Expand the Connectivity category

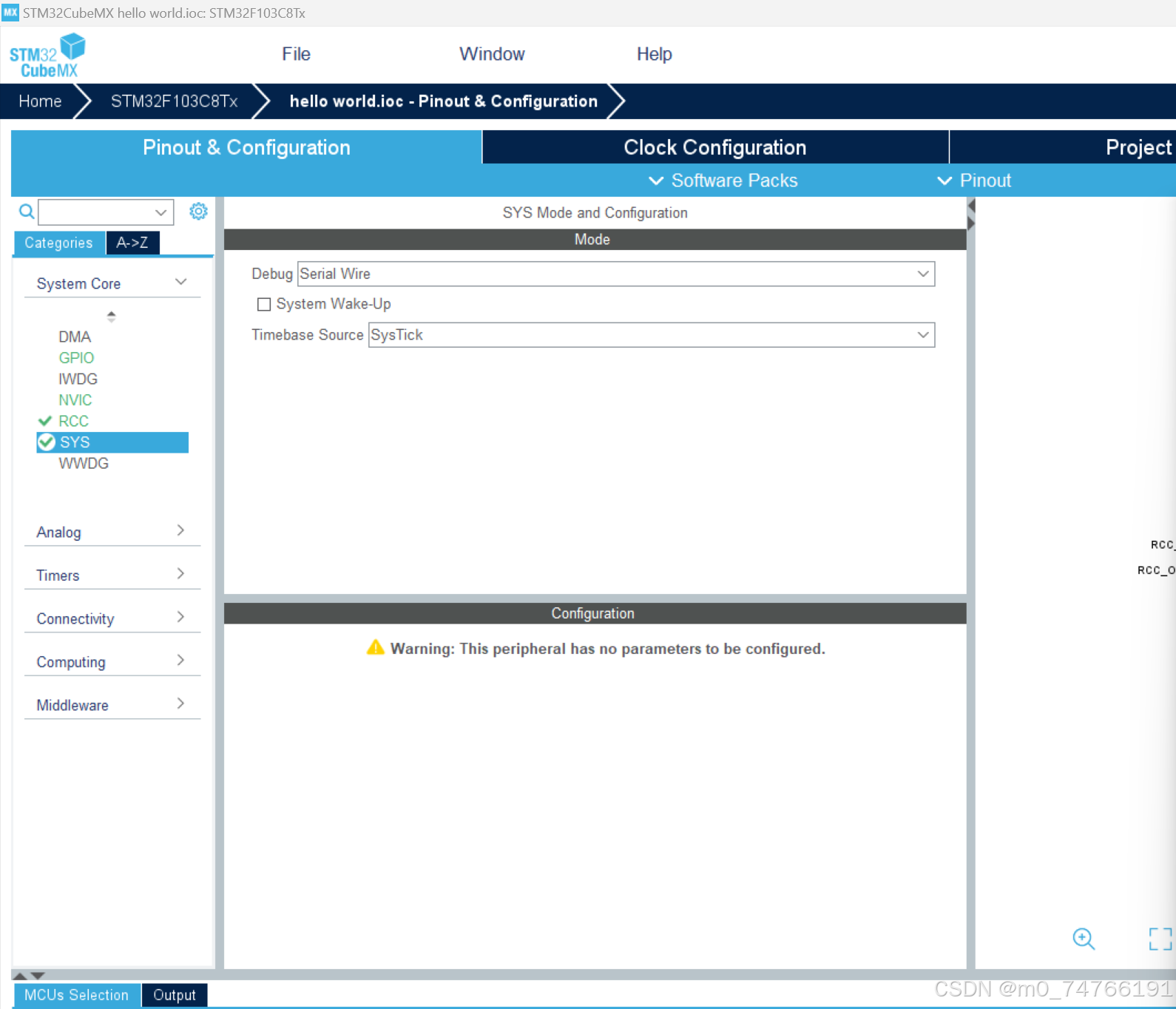point(112,618)
